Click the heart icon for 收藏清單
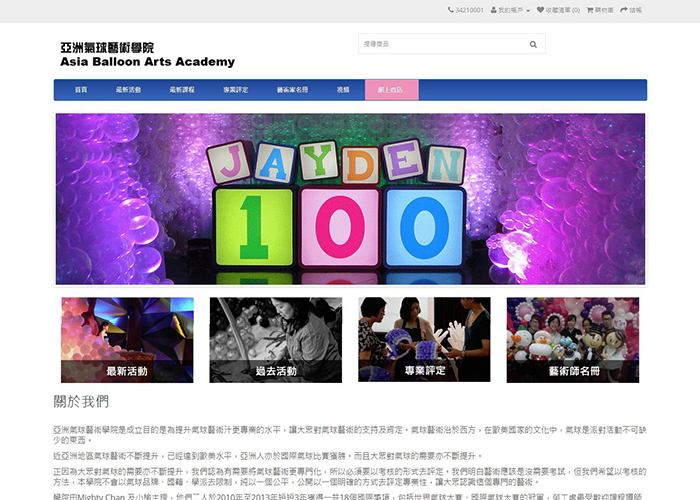This screenshot has height=500, width=700. click(541, 9)
